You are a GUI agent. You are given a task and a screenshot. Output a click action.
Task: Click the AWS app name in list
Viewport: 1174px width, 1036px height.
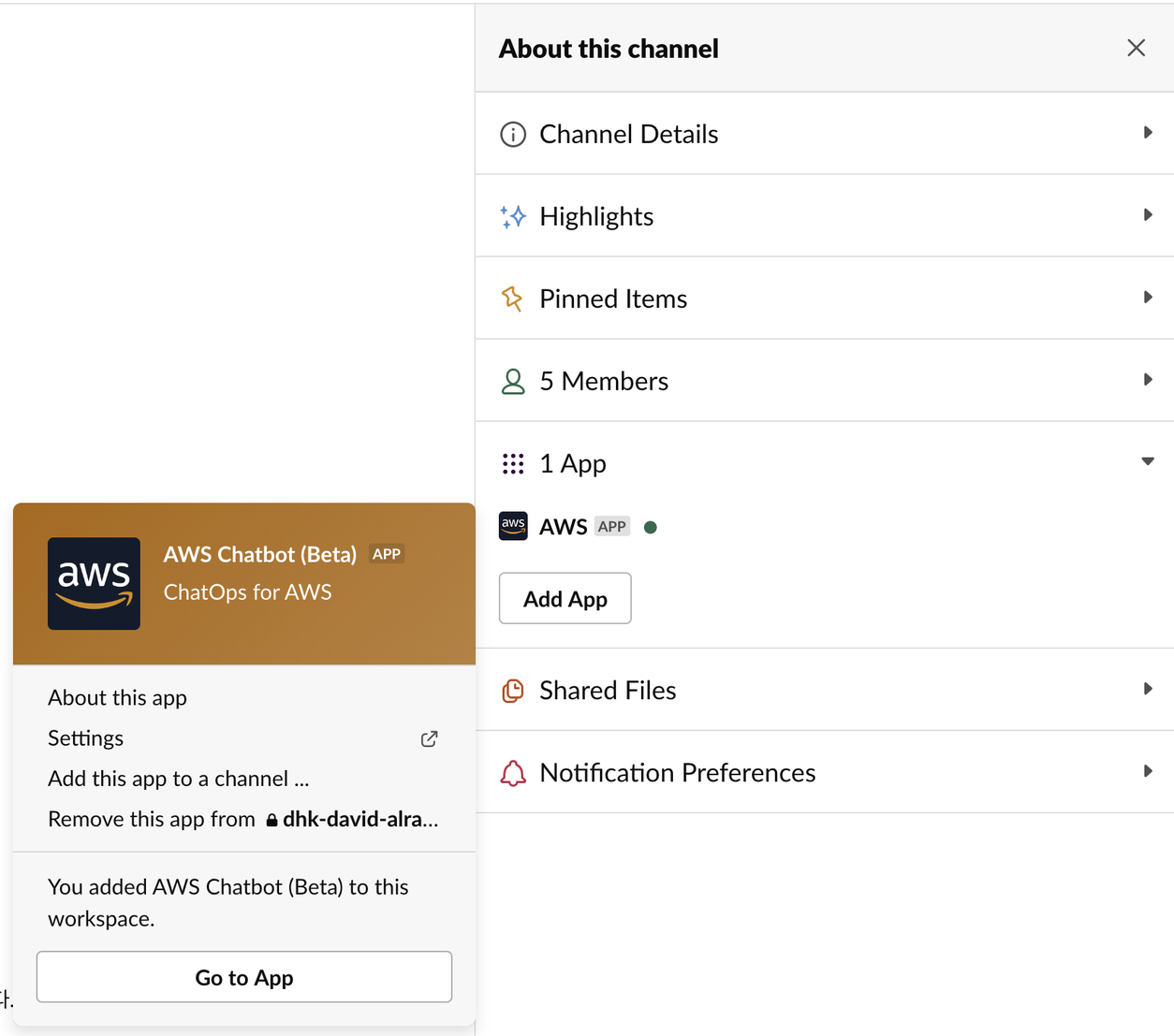pyautogui.click(x=563, y=527)
